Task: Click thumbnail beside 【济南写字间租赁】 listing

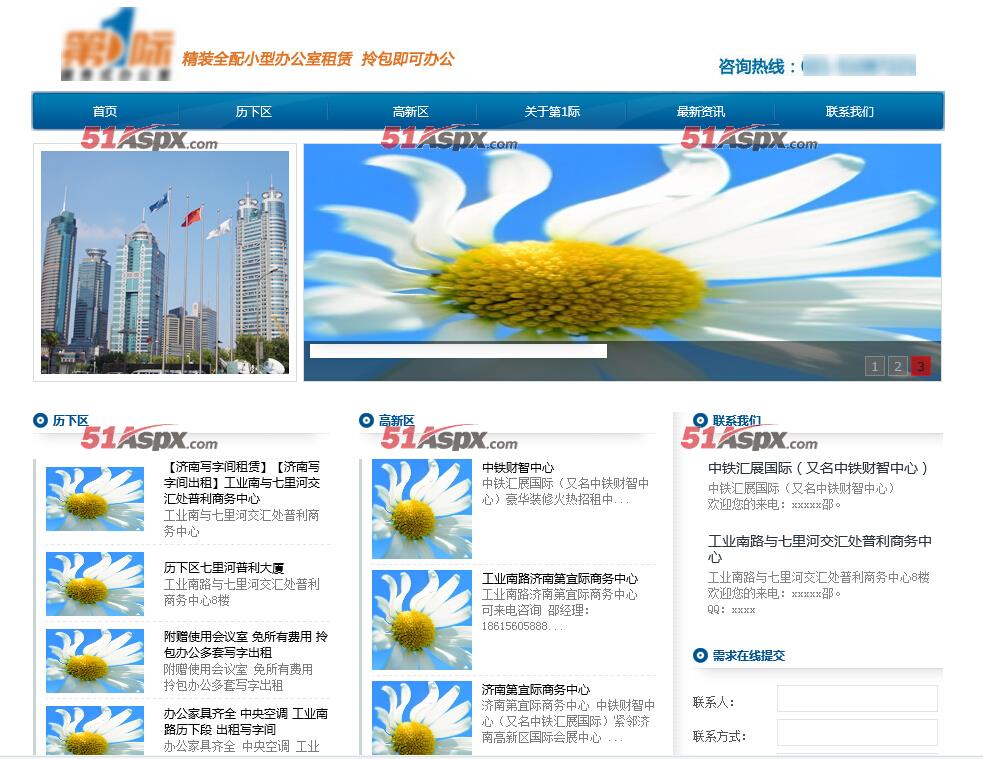Action: coord(95,499)
